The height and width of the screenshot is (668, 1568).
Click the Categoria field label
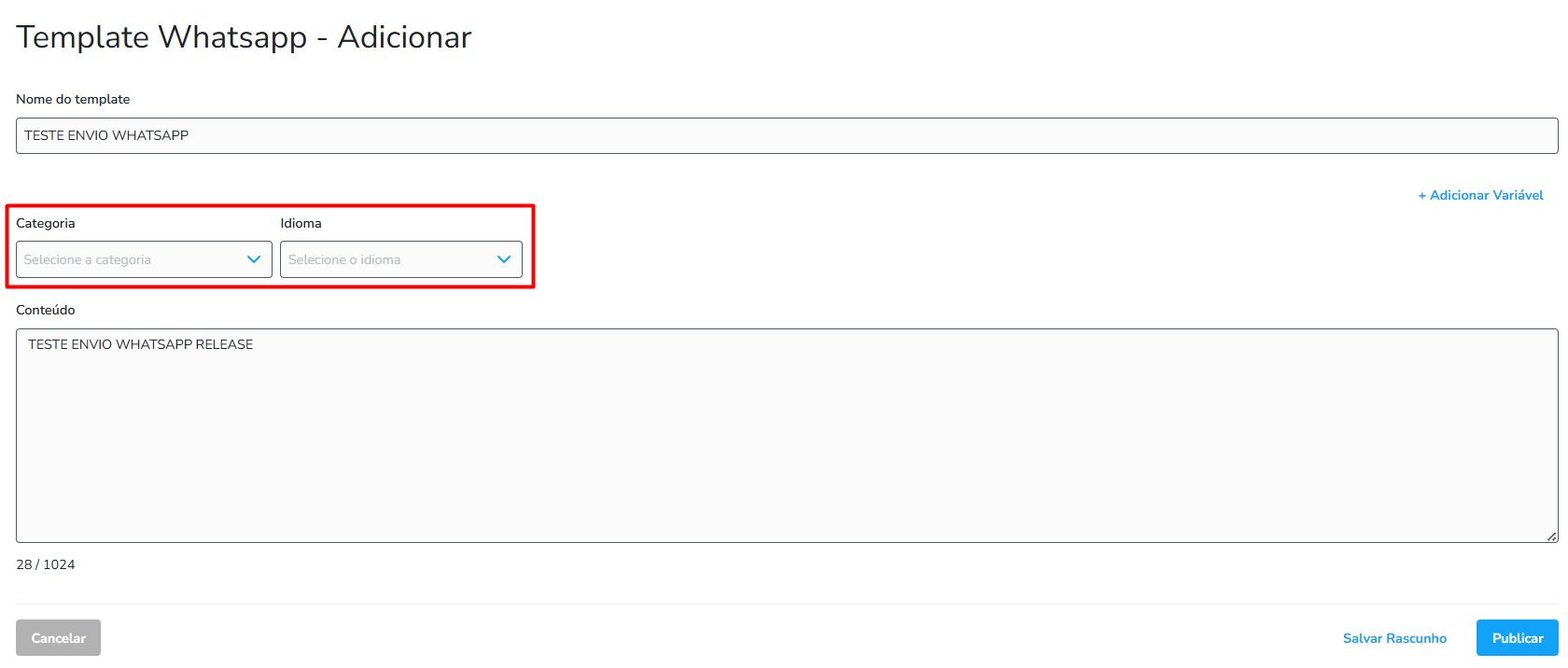[46, 223]
